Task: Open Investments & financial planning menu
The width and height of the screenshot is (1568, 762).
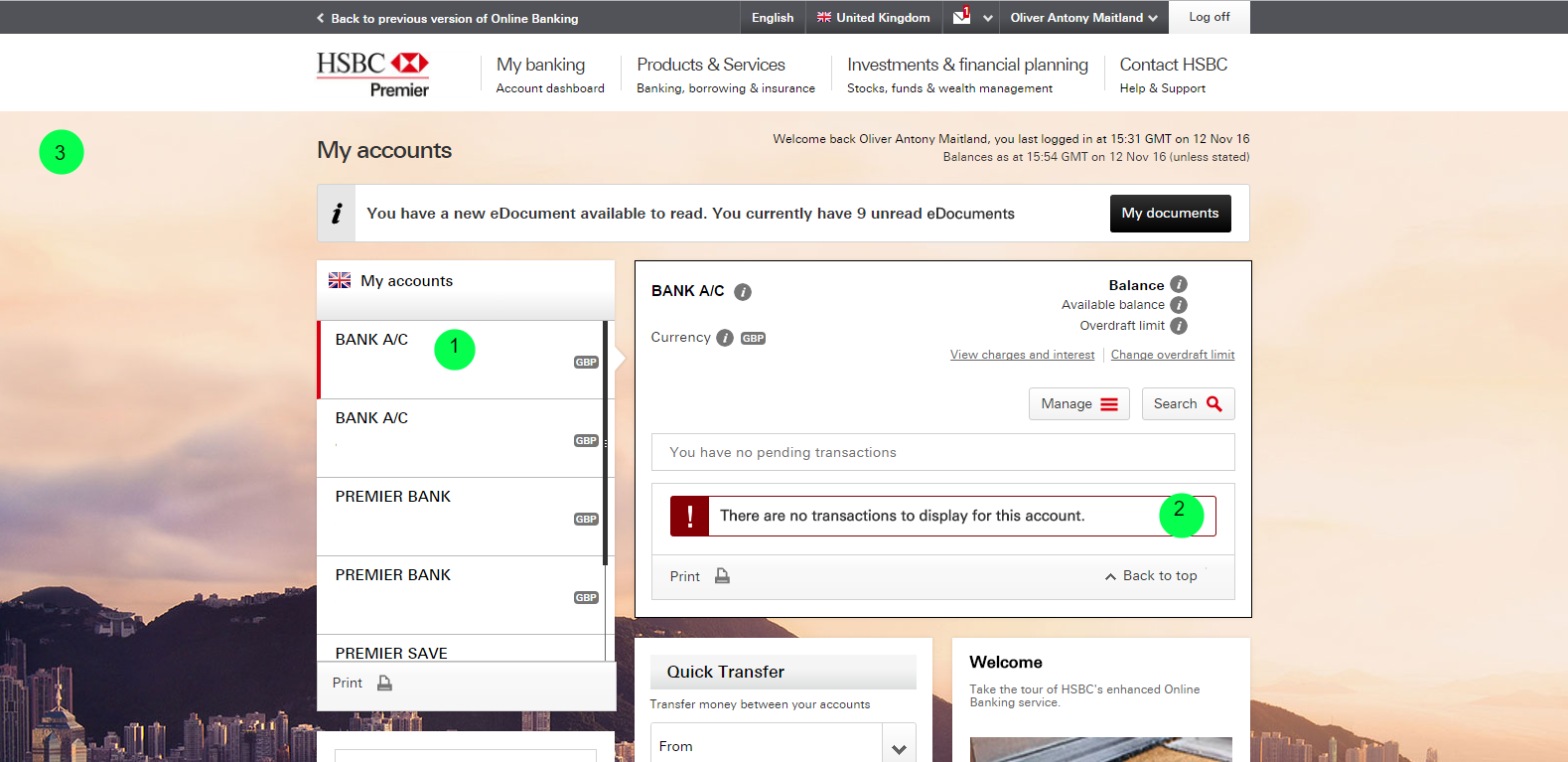Action: point(967,75)
